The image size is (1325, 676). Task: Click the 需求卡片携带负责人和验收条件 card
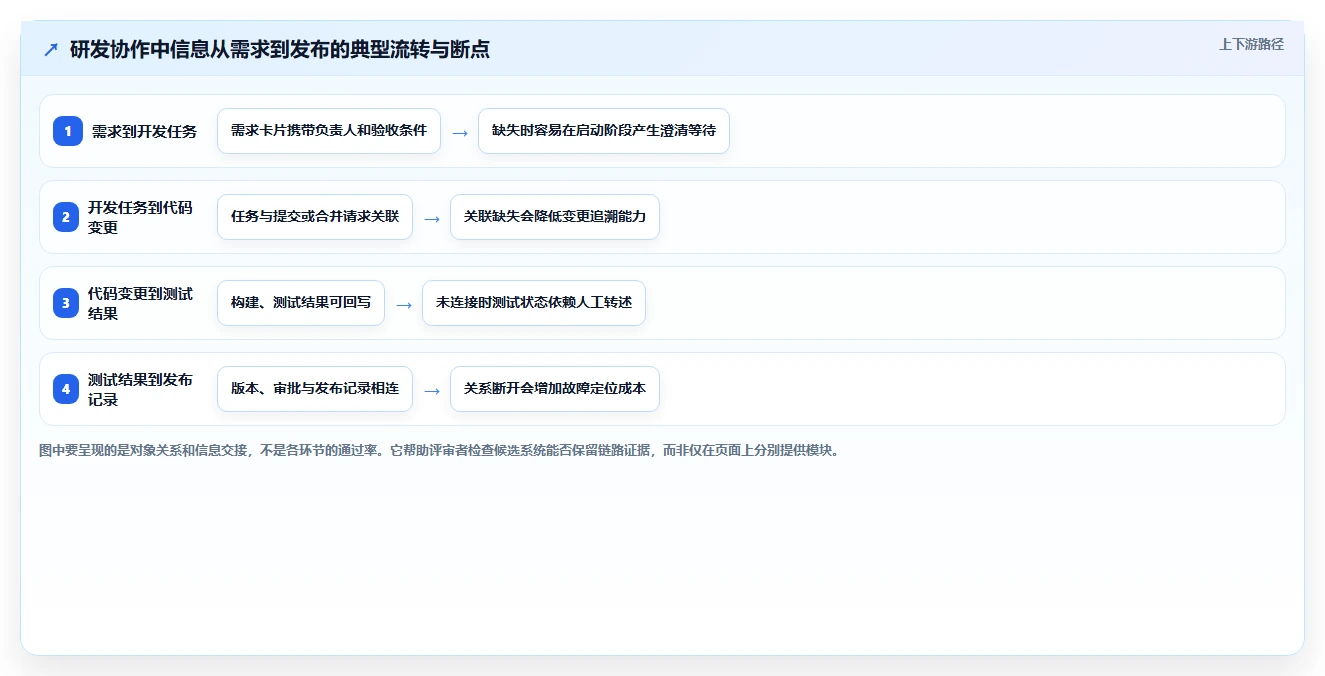pos(329,131)
